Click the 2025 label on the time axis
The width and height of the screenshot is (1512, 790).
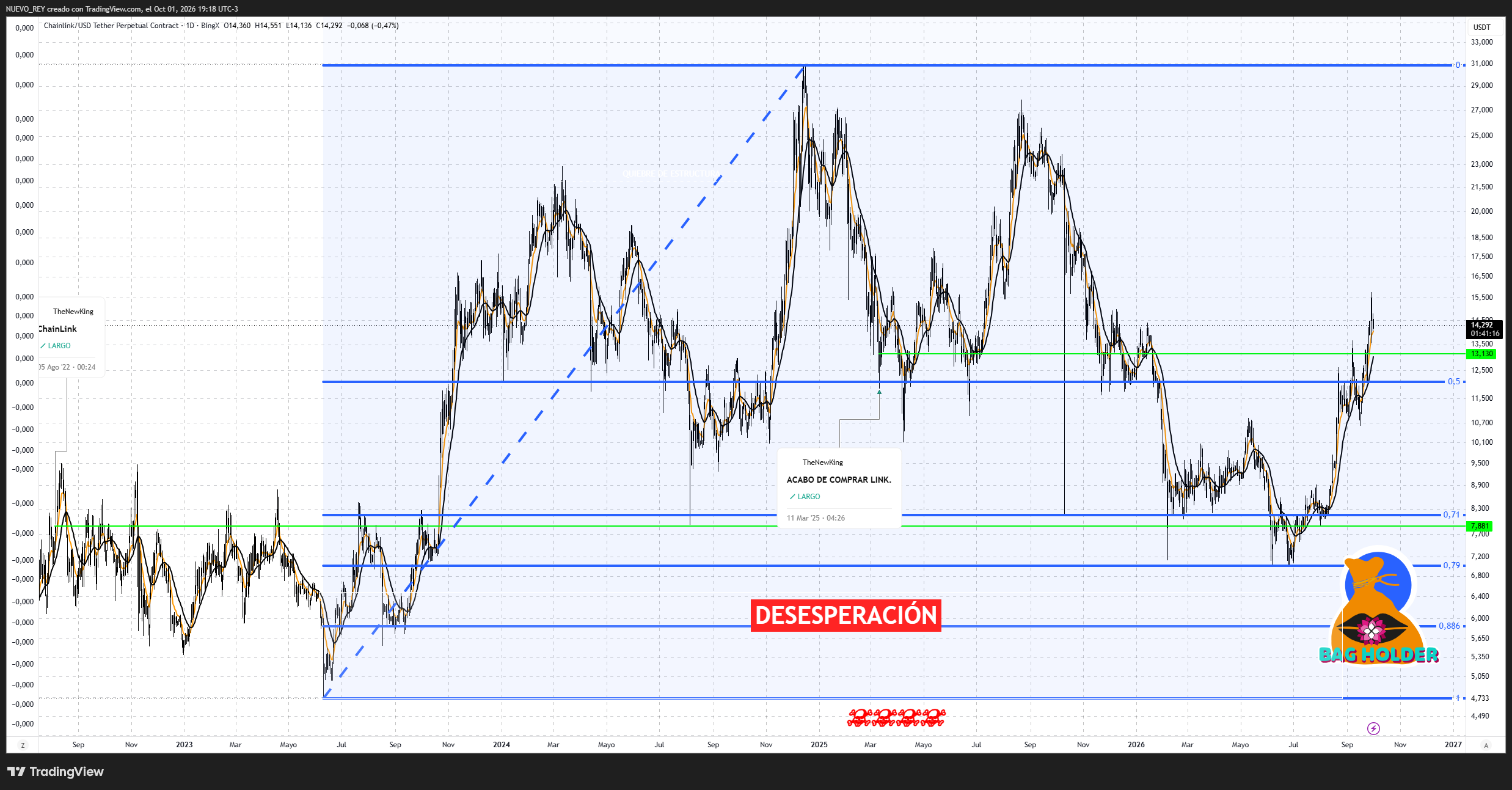point(819,745)
